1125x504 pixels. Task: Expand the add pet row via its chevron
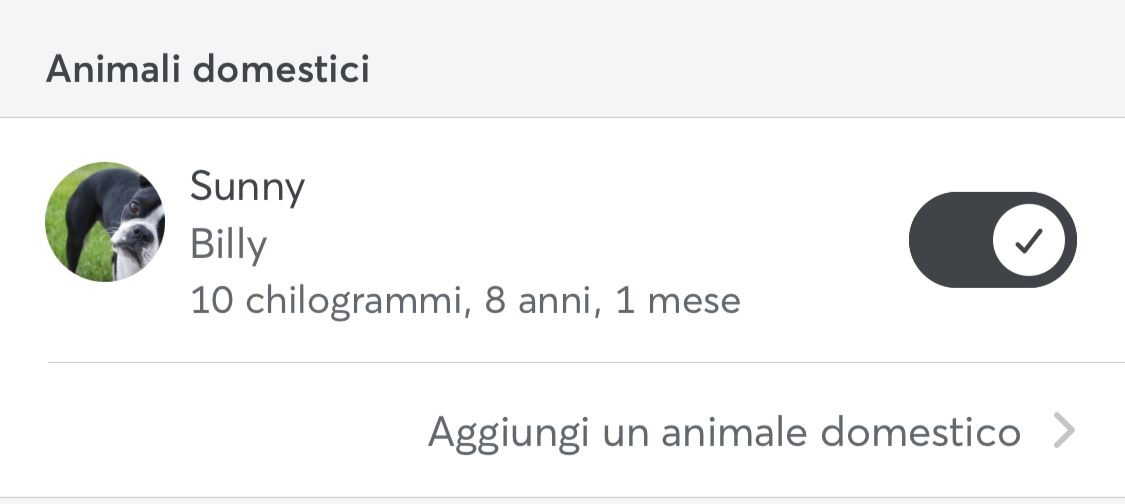click(1064, 431)
